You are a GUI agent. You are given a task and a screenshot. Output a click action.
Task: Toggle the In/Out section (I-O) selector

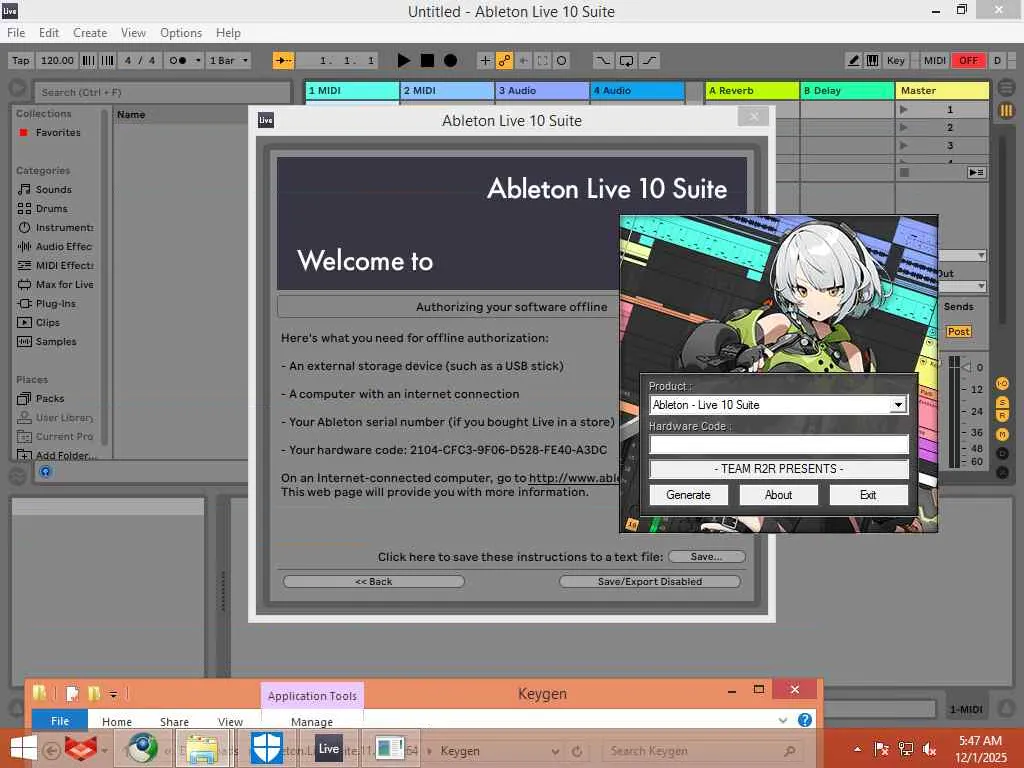point(1002,383)
